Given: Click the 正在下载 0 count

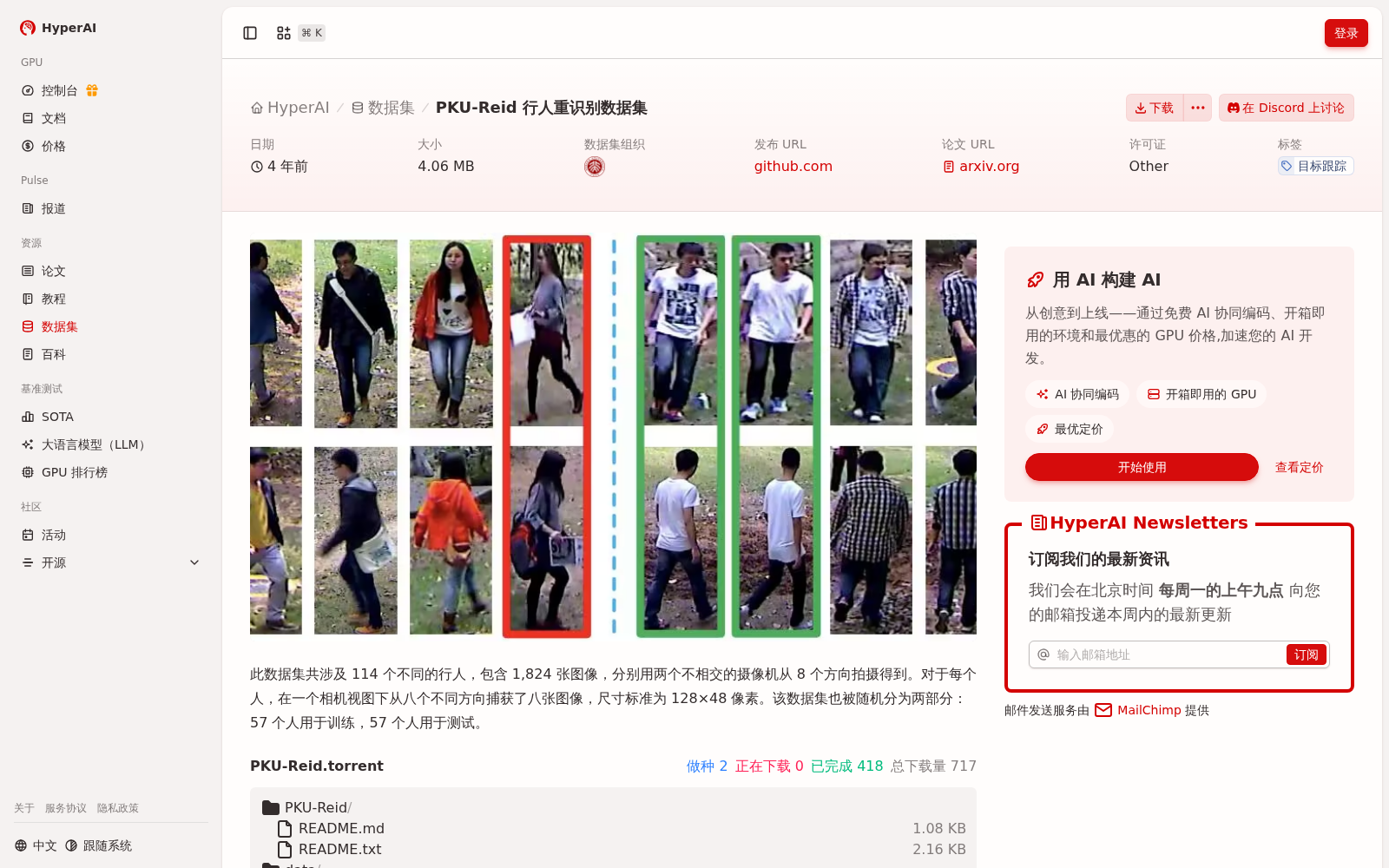Looking at the screenshot, I should [769, 766].
